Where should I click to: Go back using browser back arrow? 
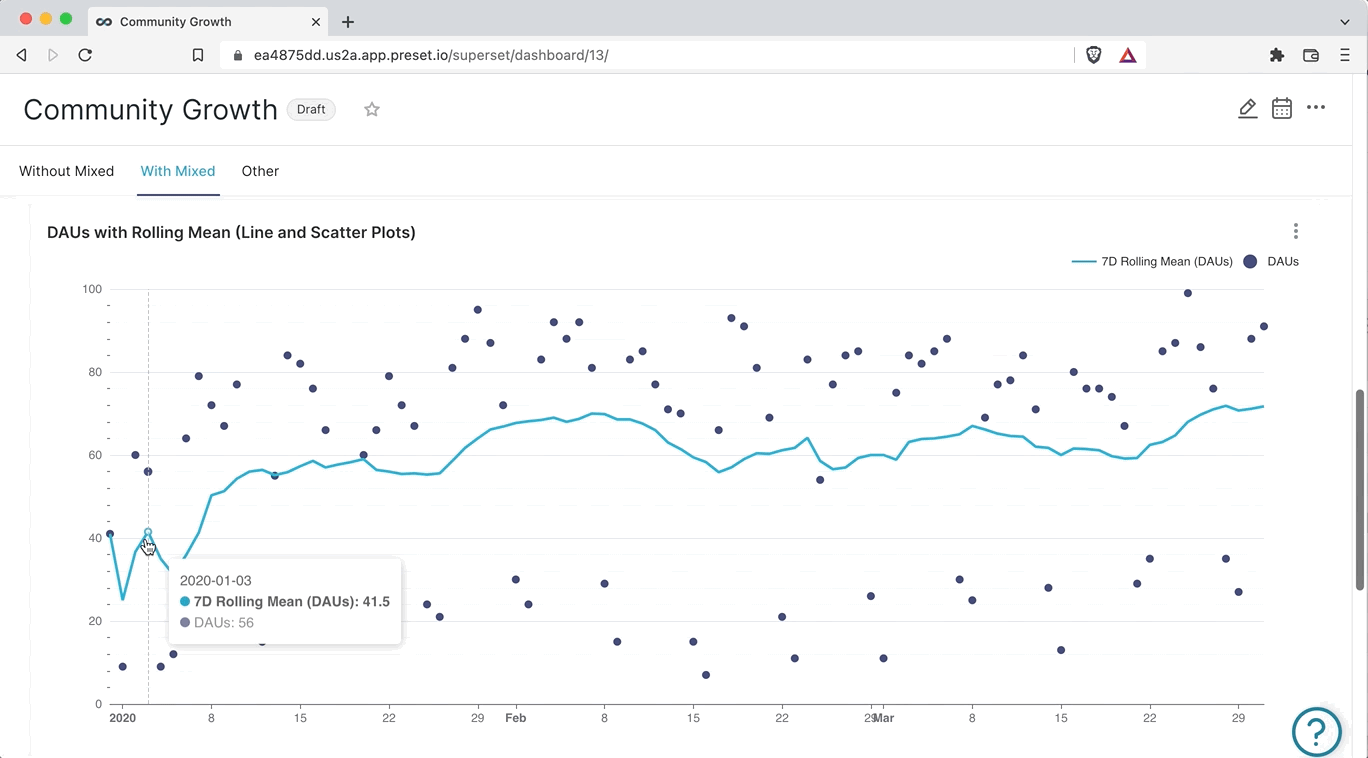coord(22,56)
